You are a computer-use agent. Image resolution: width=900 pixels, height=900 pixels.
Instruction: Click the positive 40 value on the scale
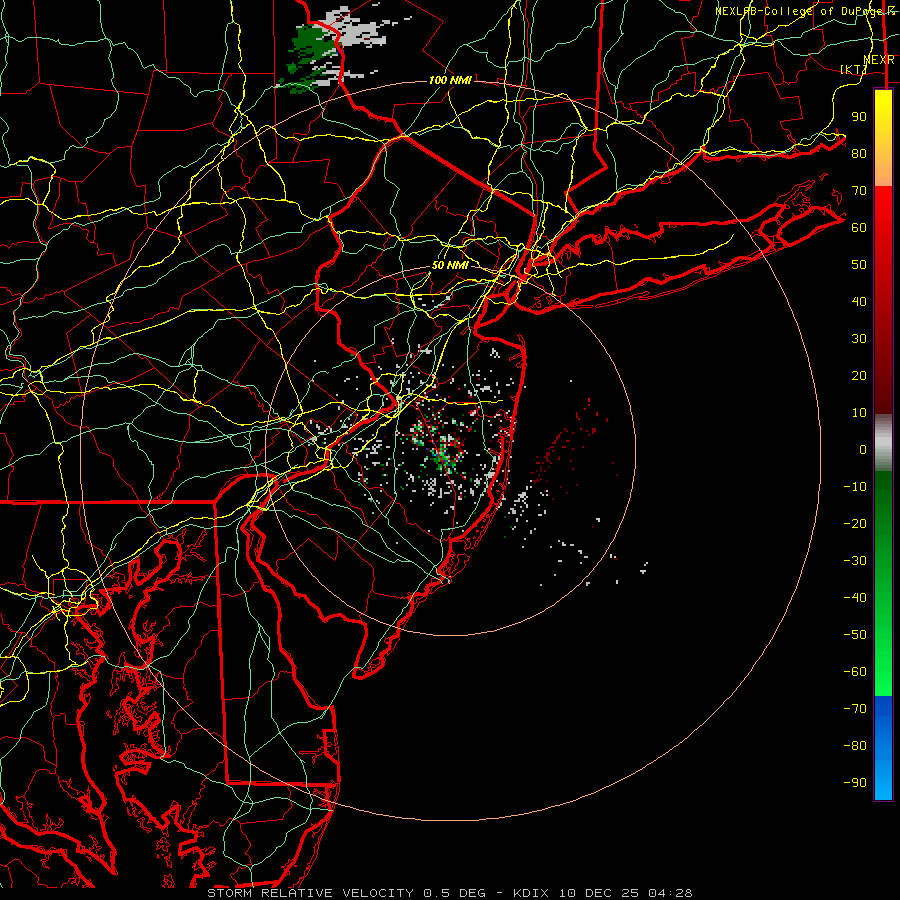(x=859, y=301)
